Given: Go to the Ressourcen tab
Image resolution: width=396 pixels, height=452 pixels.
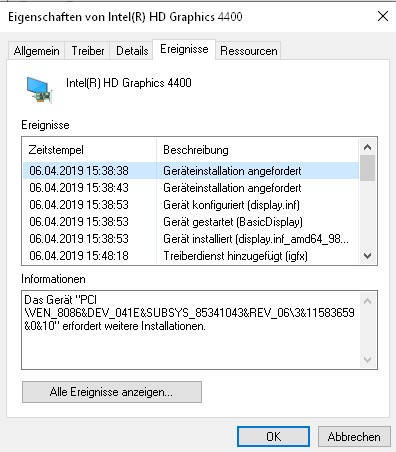Looking at the screenshot, I should tap(249, 51).
